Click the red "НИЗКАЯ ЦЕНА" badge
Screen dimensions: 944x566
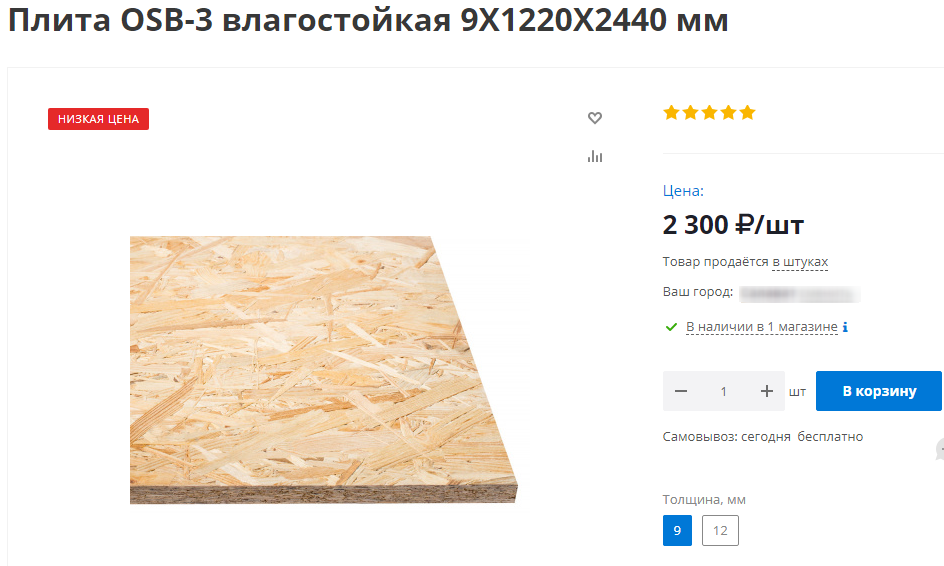(x=99, y=119)
